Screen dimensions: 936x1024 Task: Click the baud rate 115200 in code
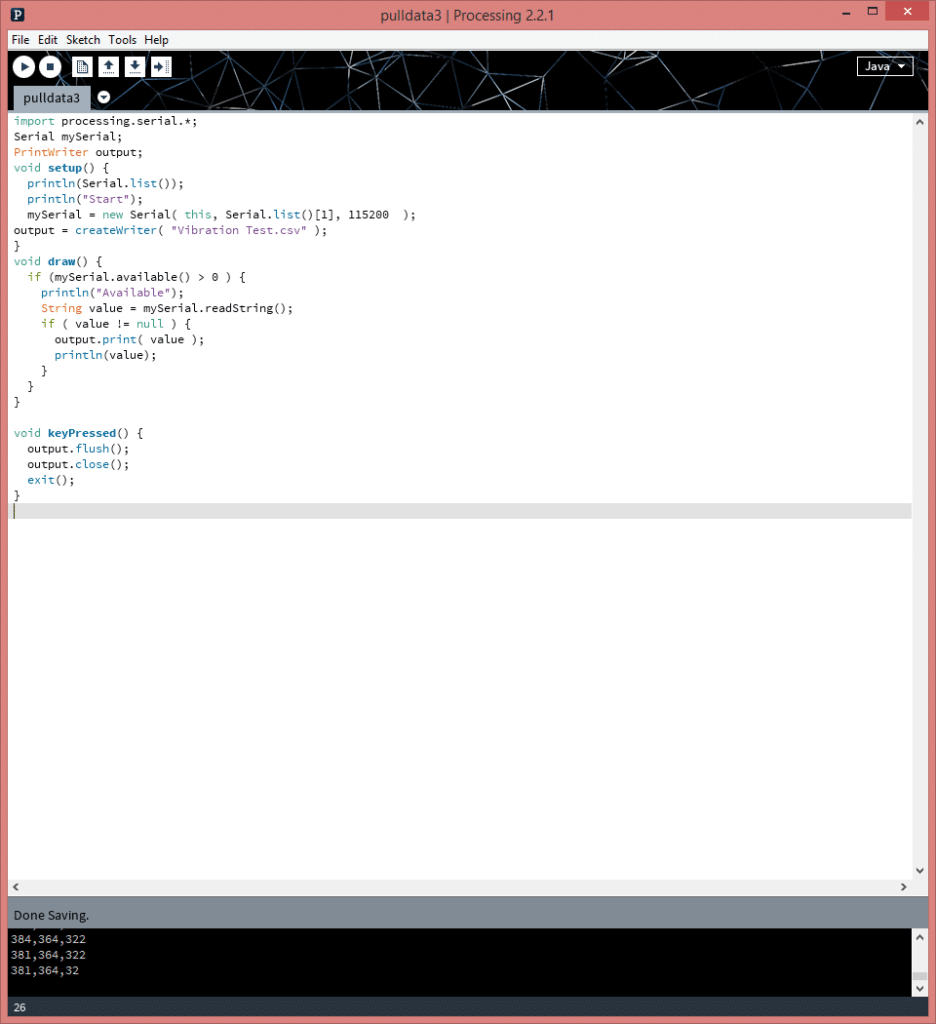coord(368,215)
